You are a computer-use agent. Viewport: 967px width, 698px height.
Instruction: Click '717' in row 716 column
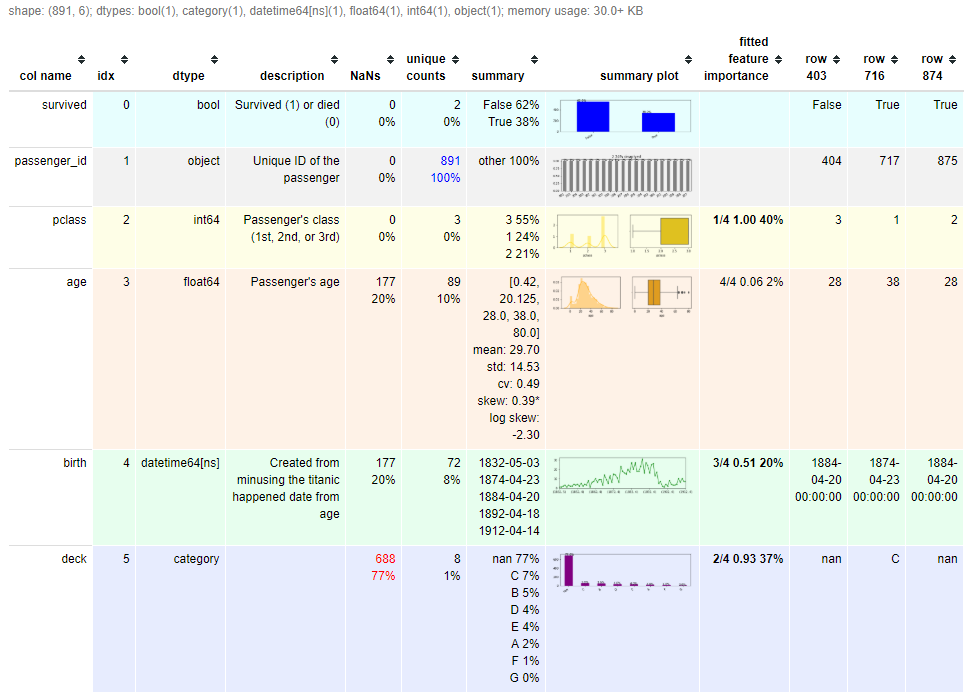point(889,161)
